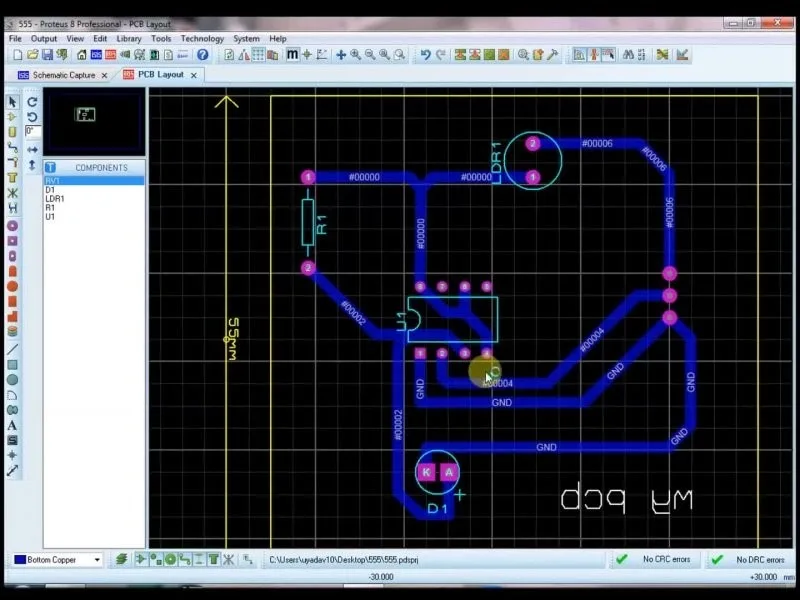The width and height of the screenshot is (800, 600).
Task: Select the Pad Stack tool
Action: point(12,331)
